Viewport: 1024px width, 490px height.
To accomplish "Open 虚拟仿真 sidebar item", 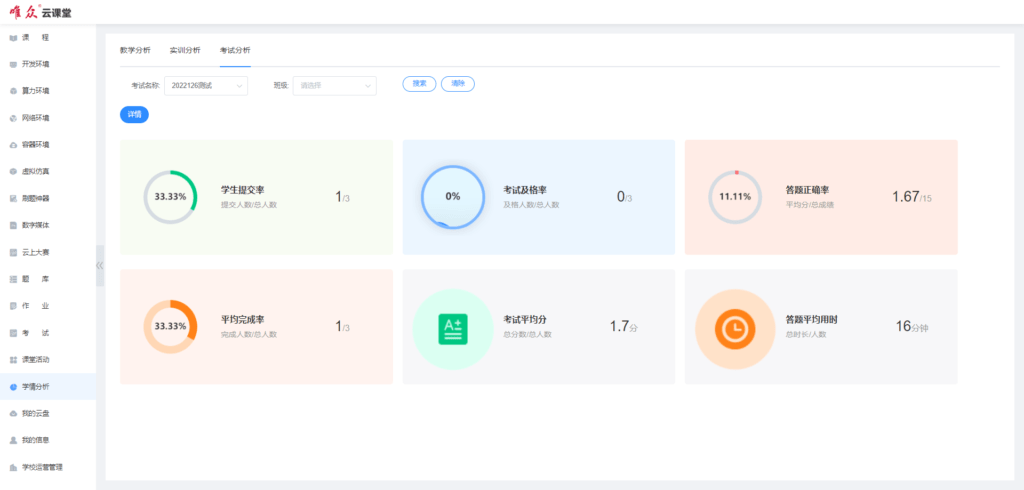I will click(35, 171).
